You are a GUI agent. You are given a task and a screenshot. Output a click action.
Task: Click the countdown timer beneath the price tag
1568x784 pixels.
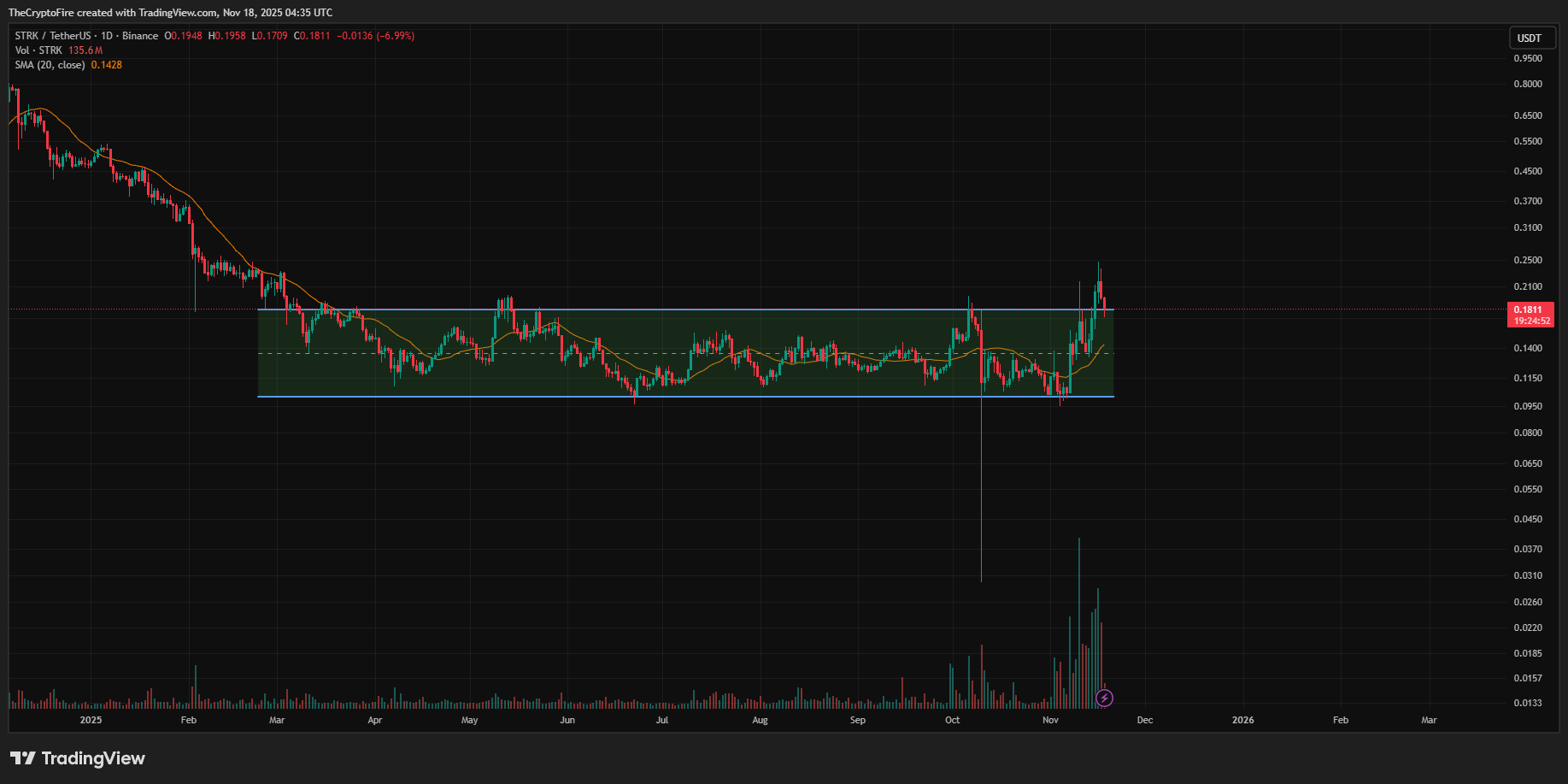pyautogui.click(x=1530, y=321)
